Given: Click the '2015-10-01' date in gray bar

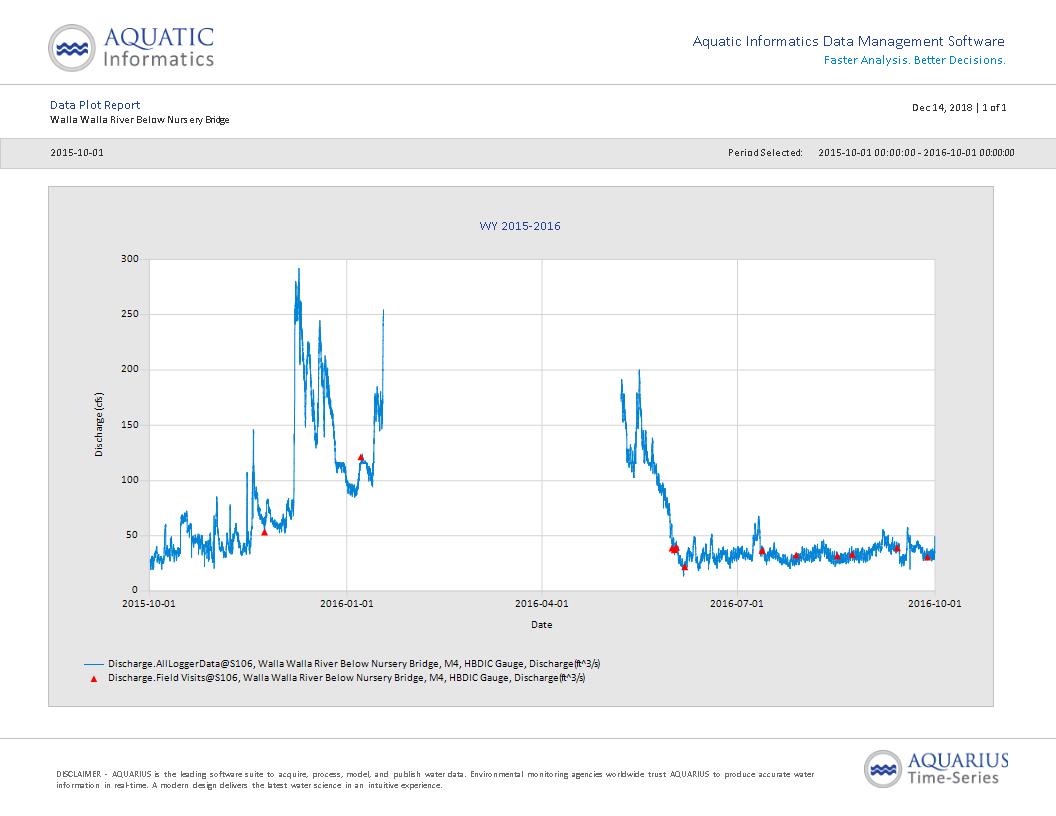Looking at the screenshot, I should point(77,153).
